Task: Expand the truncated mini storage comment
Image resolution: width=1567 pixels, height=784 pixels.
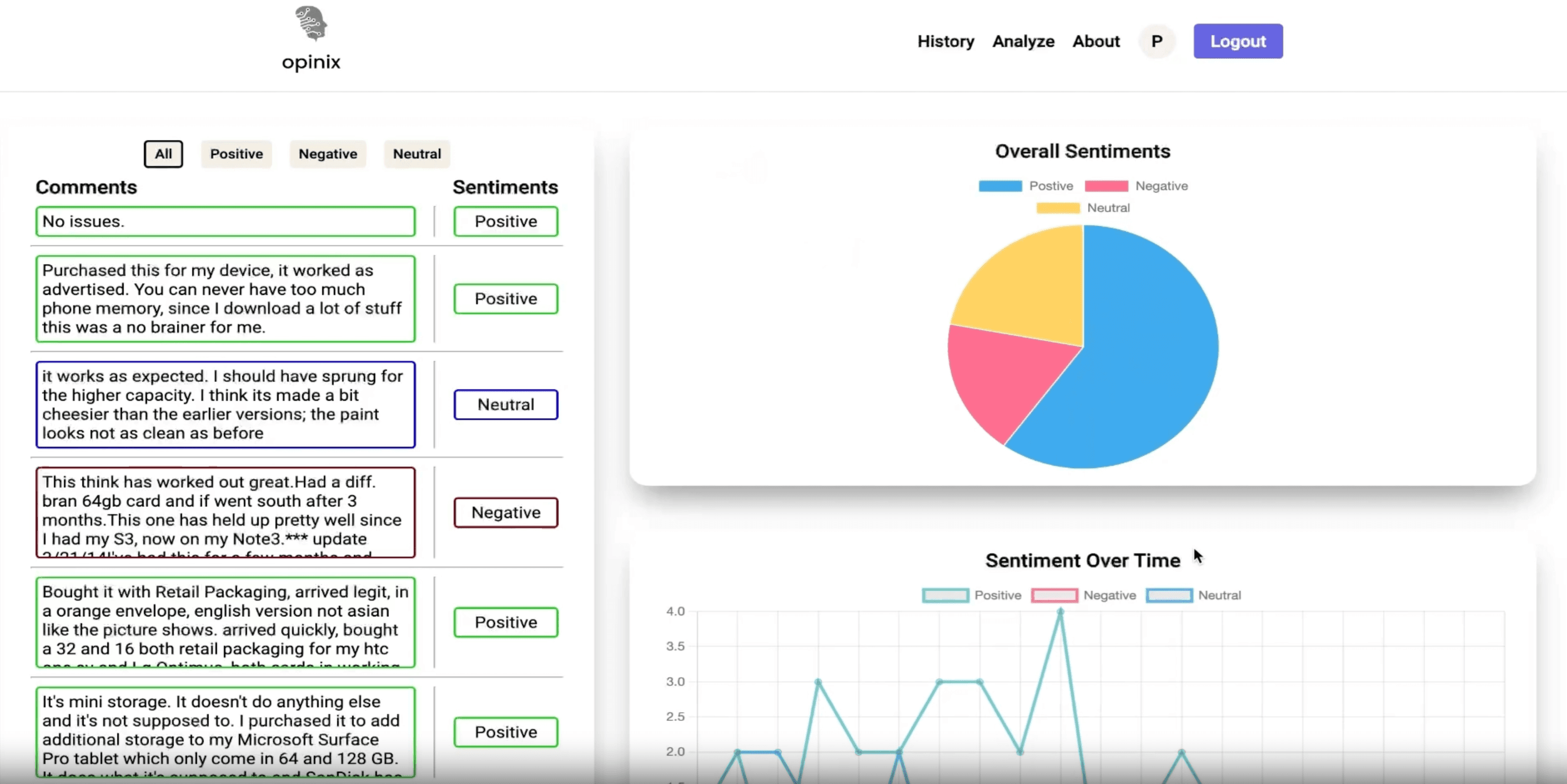Action: coord(224,732)
